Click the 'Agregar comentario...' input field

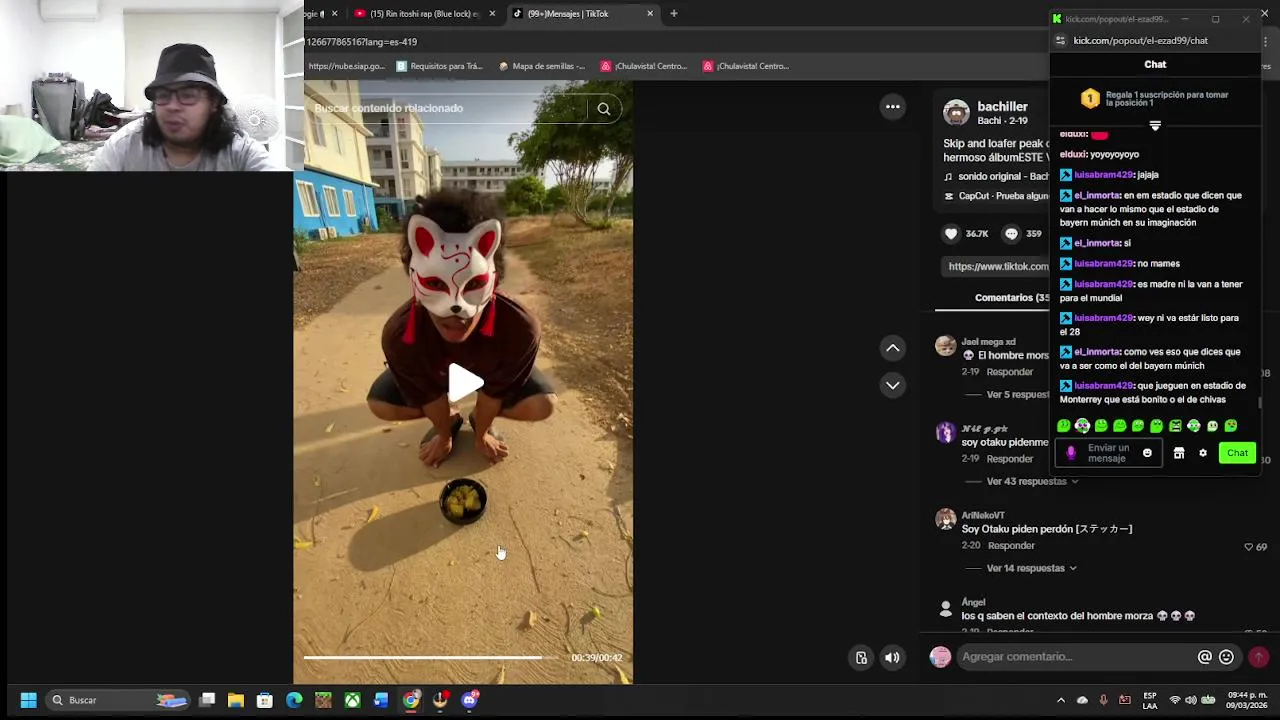pos(1075,657)
